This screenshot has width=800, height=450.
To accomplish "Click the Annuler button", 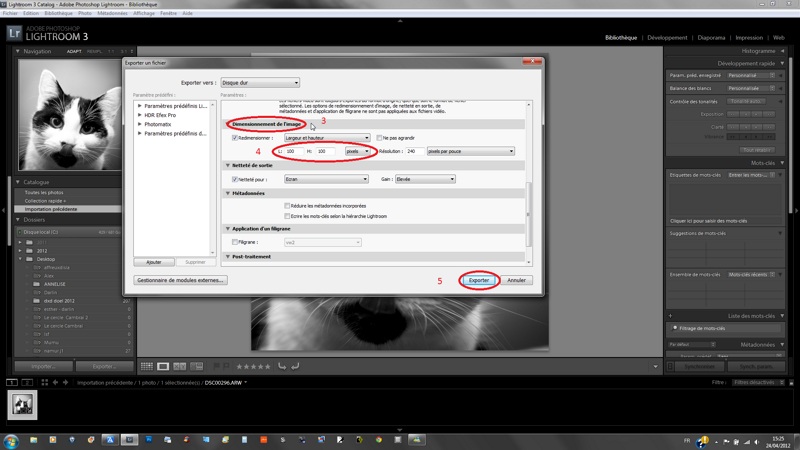I will click(x=516, y=280).
